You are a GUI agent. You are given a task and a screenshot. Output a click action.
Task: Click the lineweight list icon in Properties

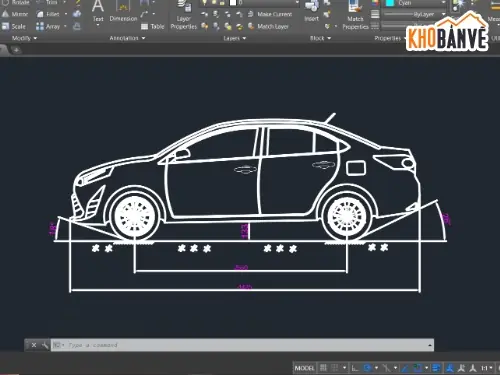375,14
